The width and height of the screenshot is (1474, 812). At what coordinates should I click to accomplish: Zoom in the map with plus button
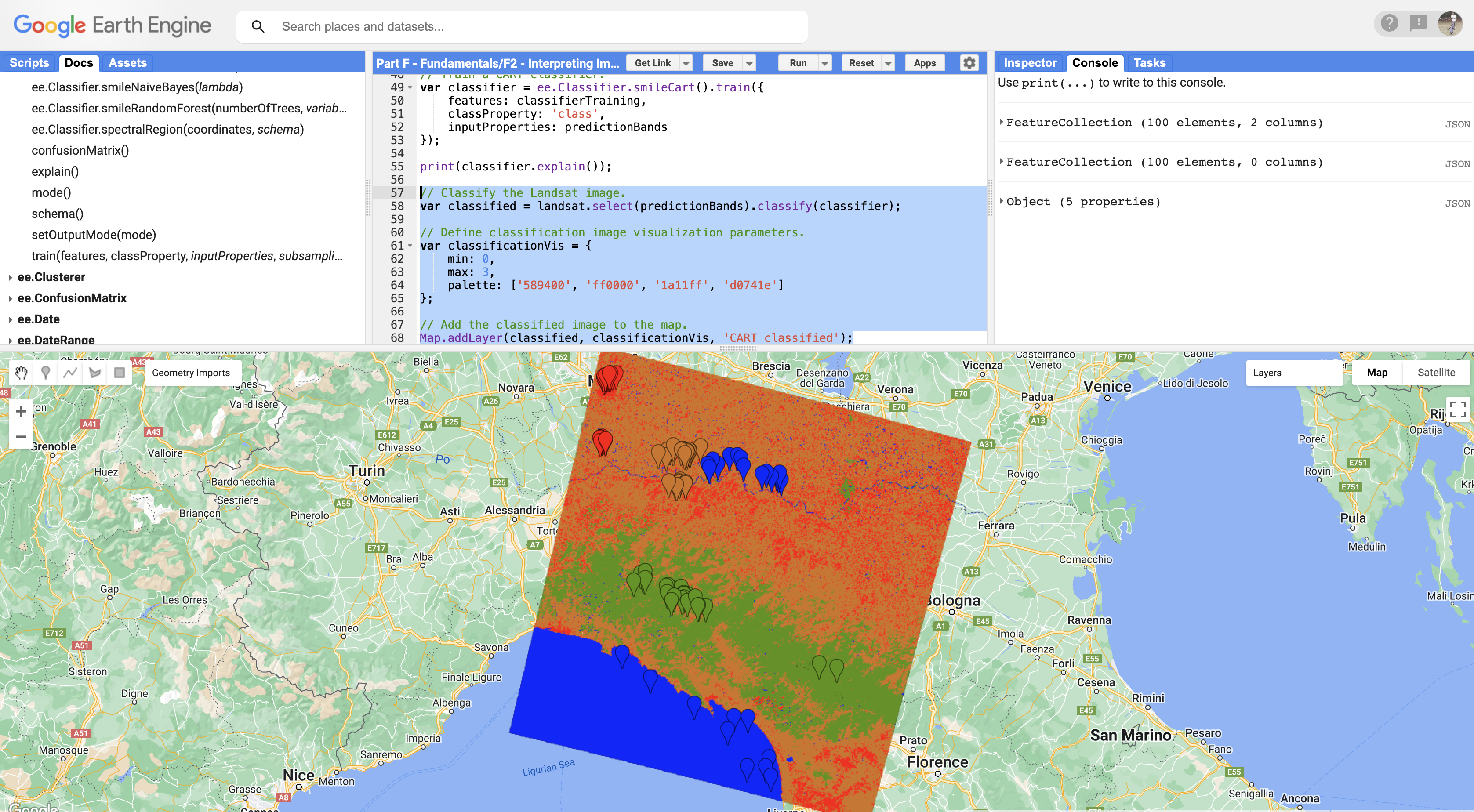point(21,411)
